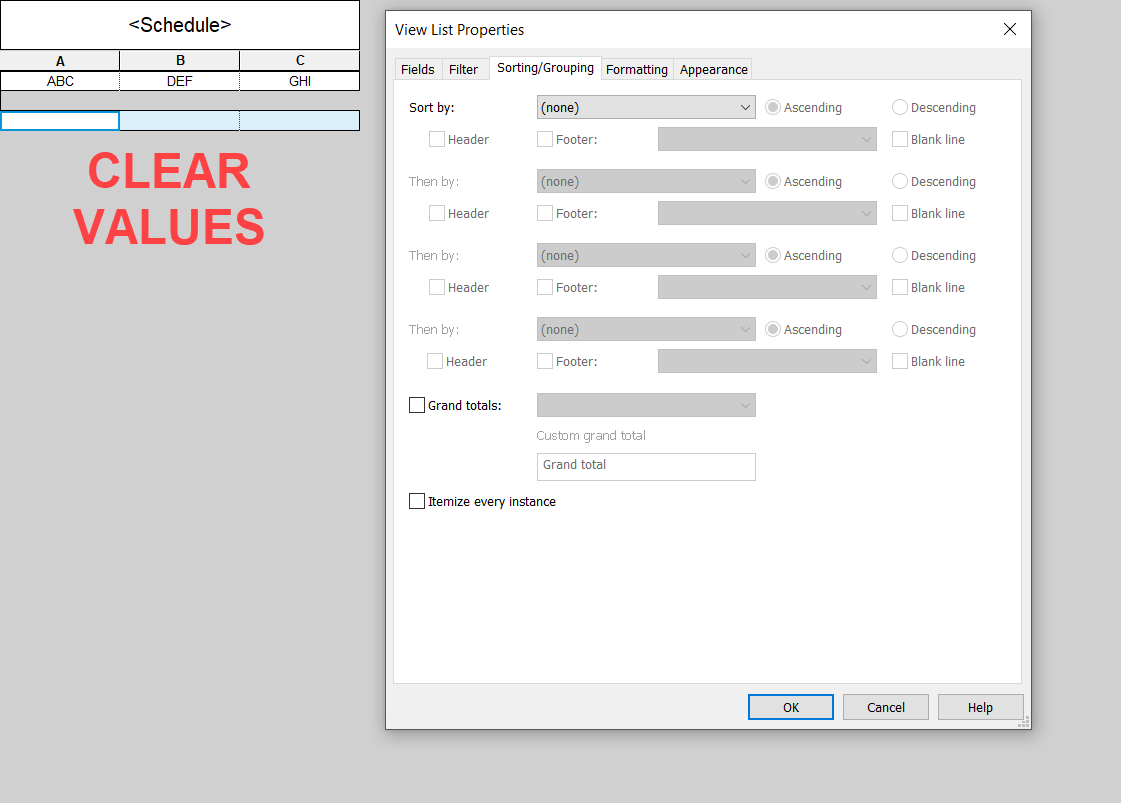Enable the Header checkbox under Sort by
1121x803 pixels.
click(436, 139)
